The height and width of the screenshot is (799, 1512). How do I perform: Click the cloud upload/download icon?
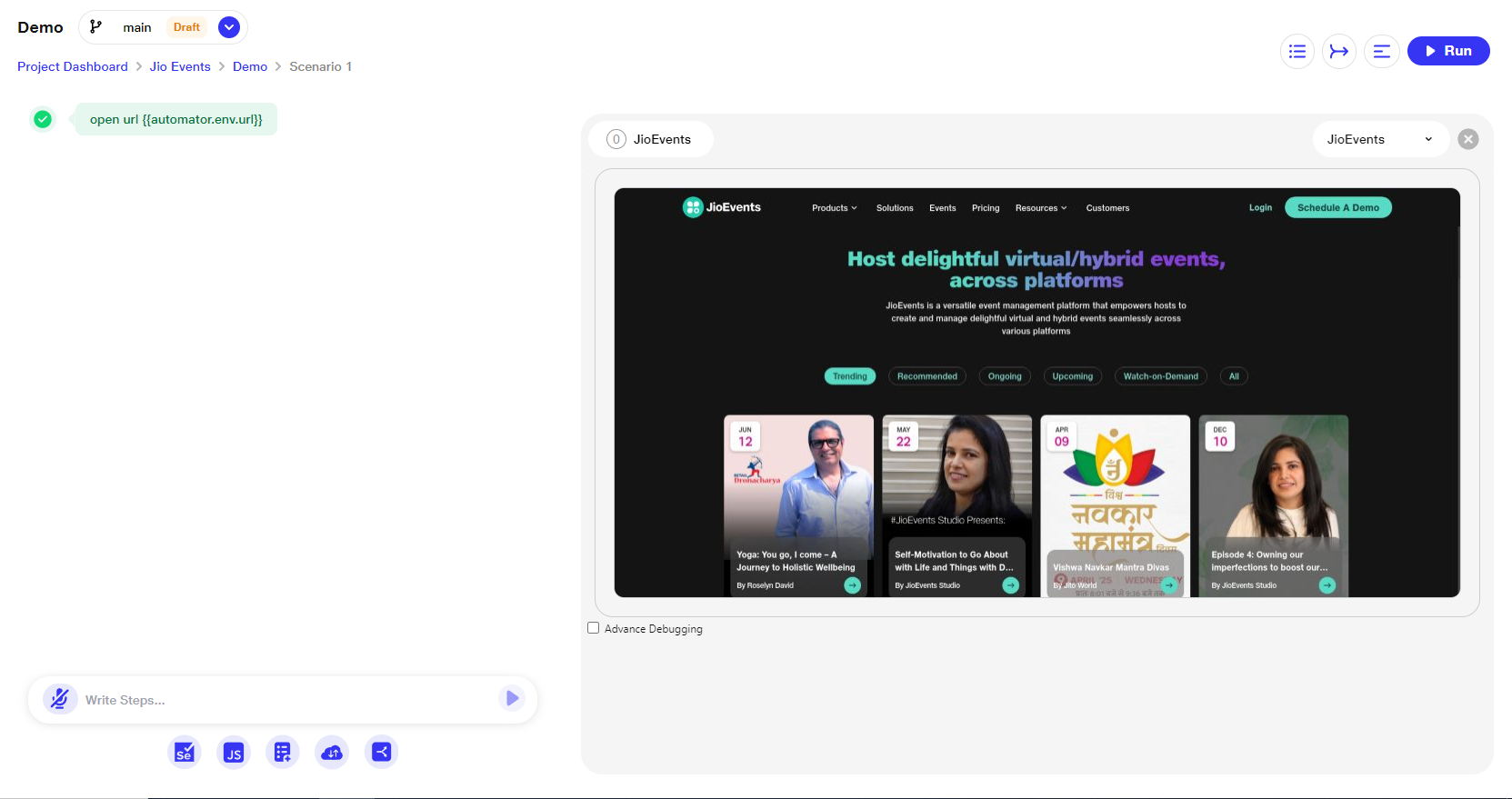(332, 753)
